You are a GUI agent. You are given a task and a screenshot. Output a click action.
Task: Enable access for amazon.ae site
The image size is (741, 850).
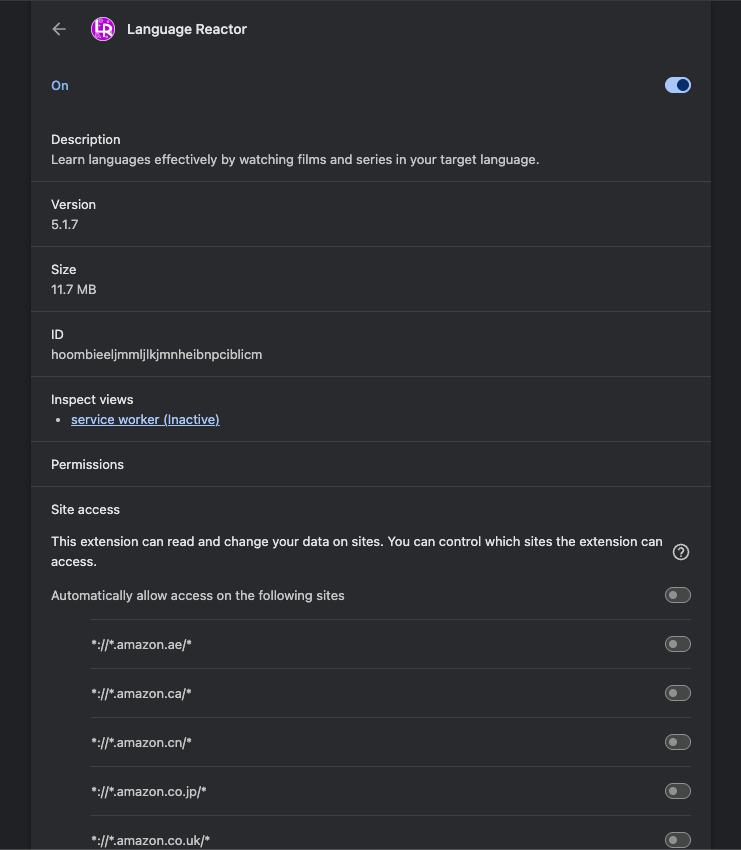(677, 644)
